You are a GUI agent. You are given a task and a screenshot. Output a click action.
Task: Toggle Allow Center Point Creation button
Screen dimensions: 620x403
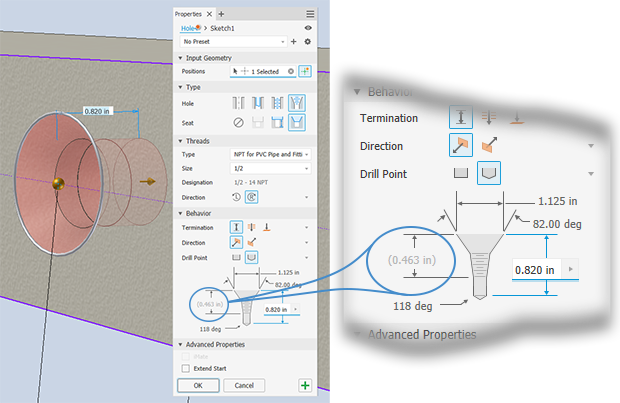pyautogui.click(x=305, y=72)
